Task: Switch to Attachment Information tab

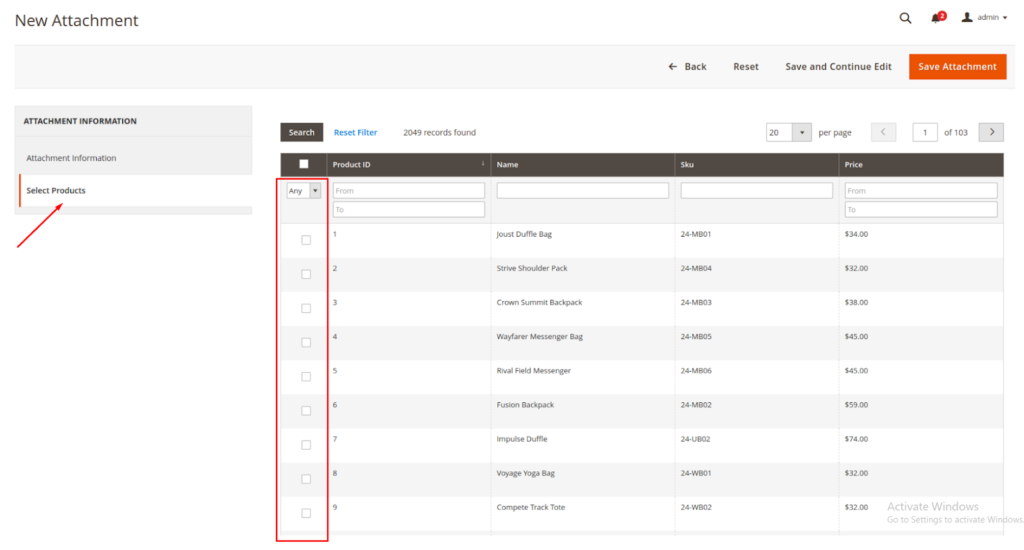Action: pos(71,158)
